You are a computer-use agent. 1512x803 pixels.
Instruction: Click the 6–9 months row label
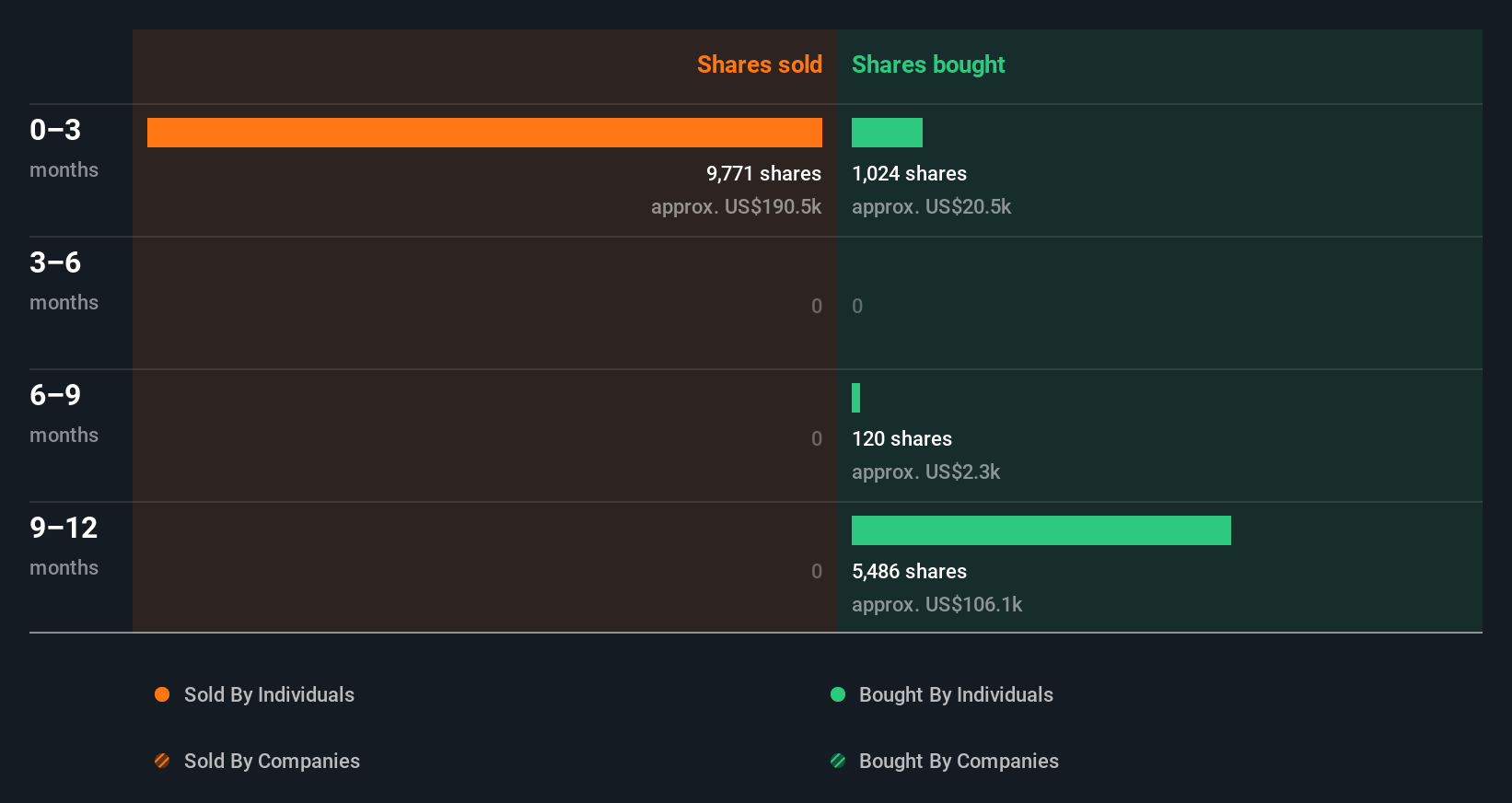(64, 413)
